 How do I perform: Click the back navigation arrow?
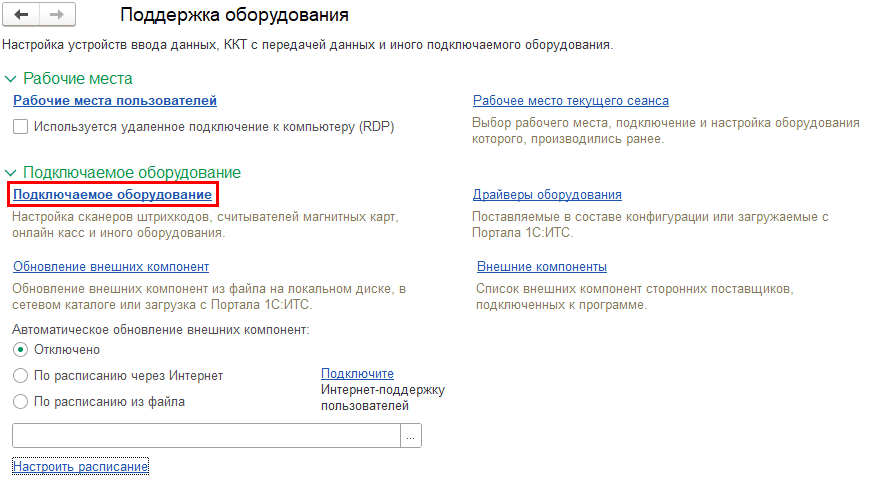coord(22,15)
